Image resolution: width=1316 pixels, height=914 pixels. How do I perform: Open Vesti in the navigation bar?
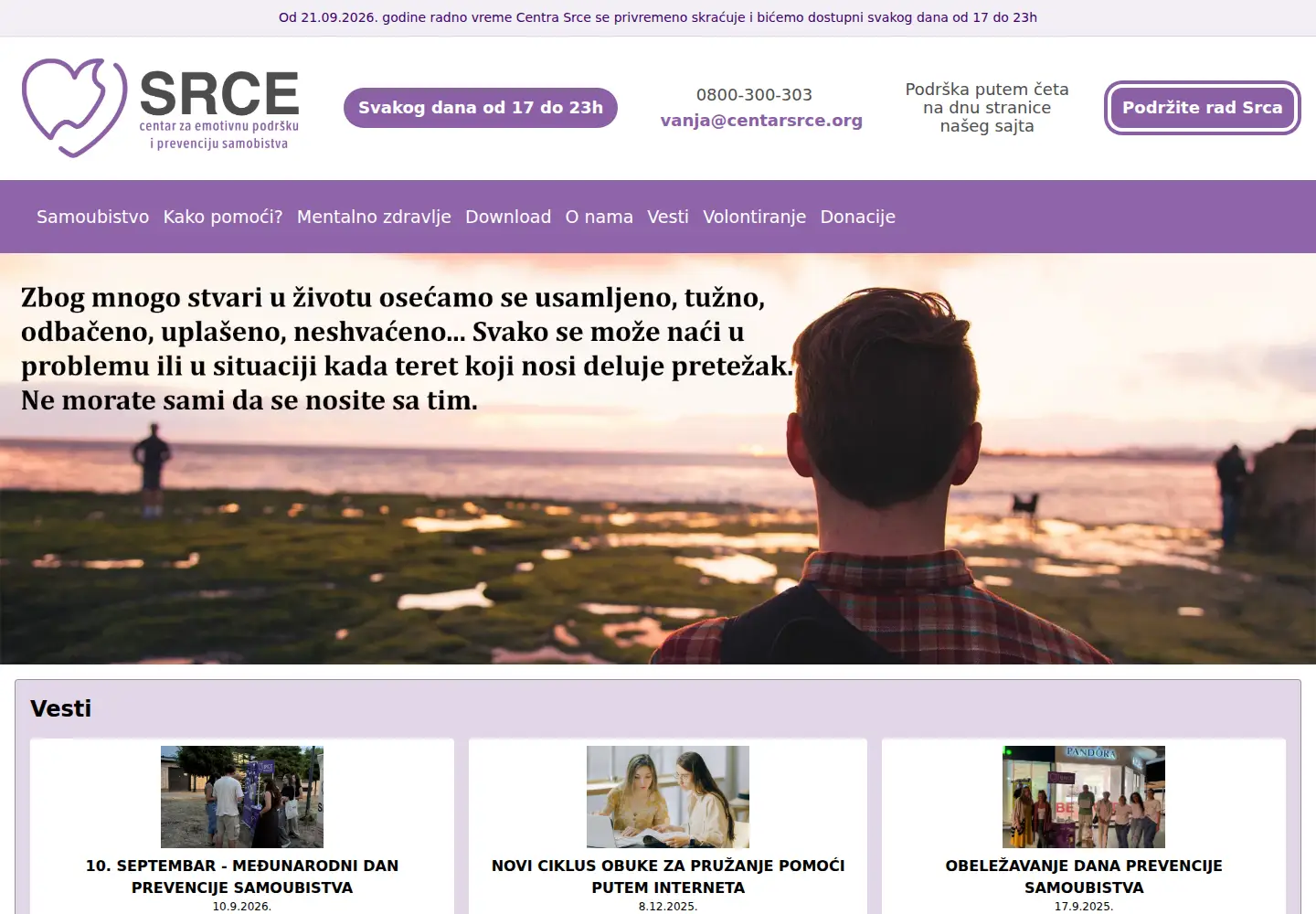pos(668,217)
